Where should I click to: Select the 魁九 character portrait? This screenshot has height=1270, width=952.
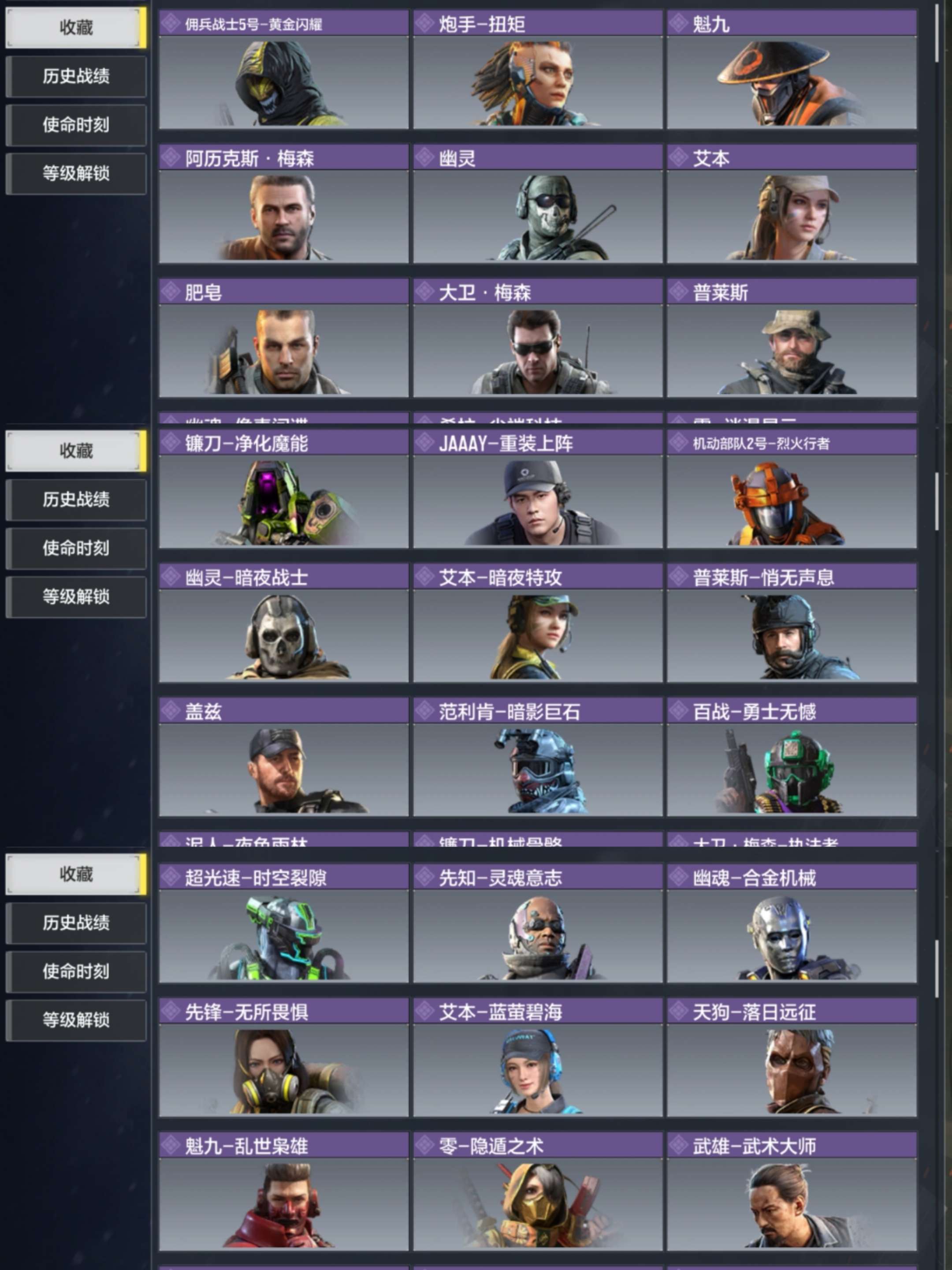[x=791, y=82]
